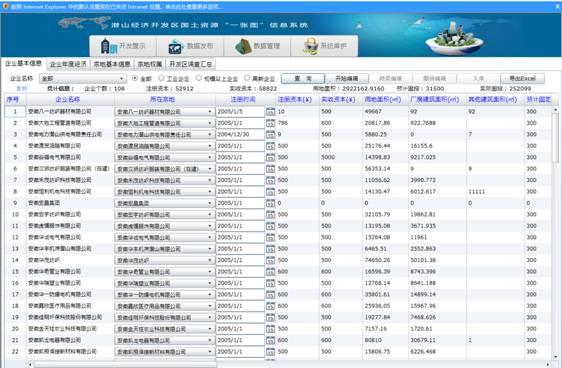Image resolution: width=562 pixels, height=368 pixels.
Task: Switch to the 企业年度经济 tab
Action: (68, 64)
